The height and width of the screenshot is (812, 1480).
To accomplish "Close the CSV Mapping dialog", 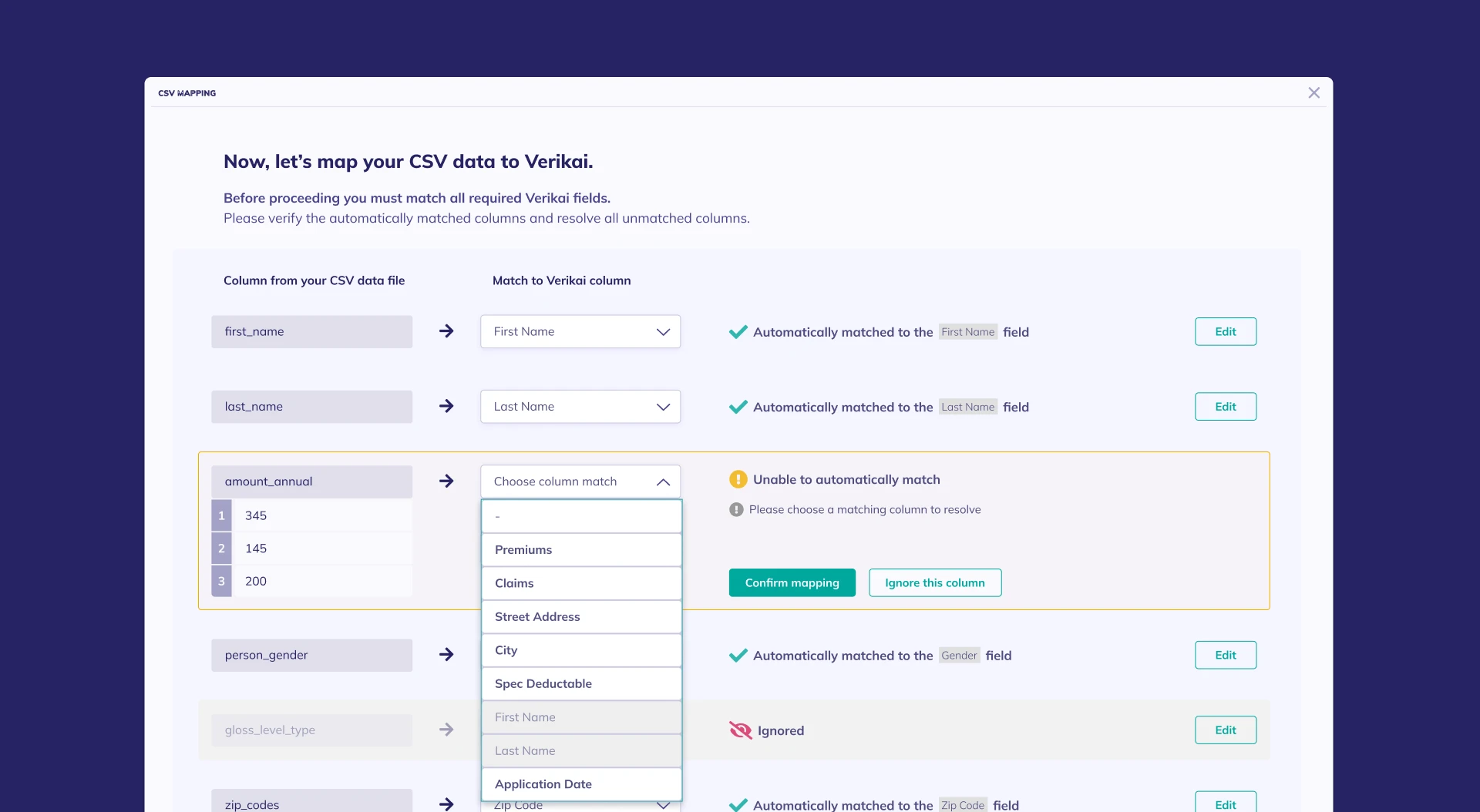I will tap(1313, 92).
